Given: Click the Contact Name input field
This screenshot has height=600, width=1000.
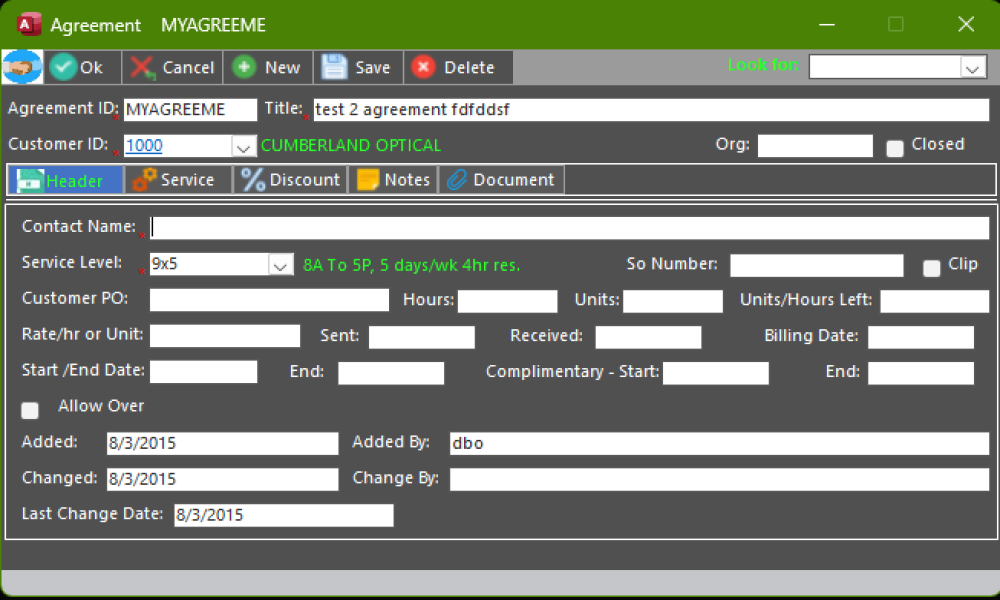Looking at the screenshot, I should click(x=568, y=228).
